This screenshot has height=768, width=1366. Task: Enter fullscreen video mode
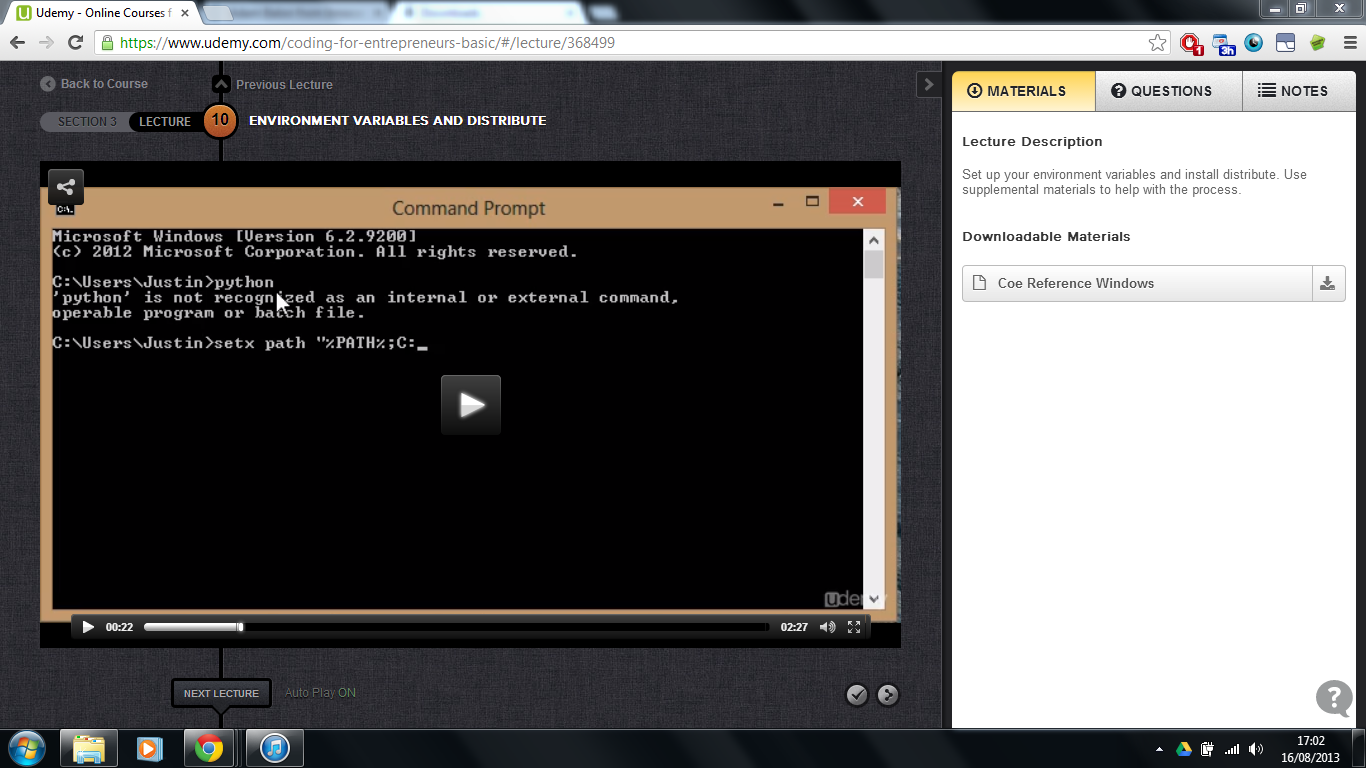click(854, 627)
